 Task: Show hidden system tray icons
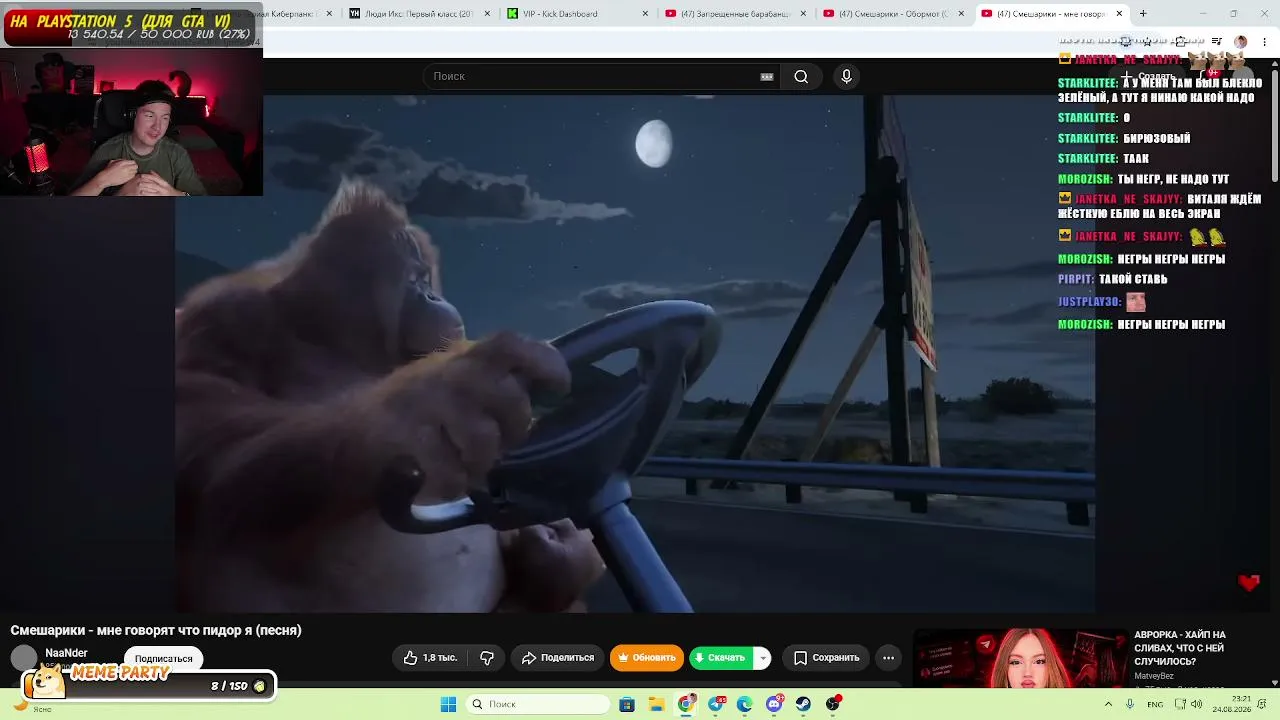tap(1108, 704)
